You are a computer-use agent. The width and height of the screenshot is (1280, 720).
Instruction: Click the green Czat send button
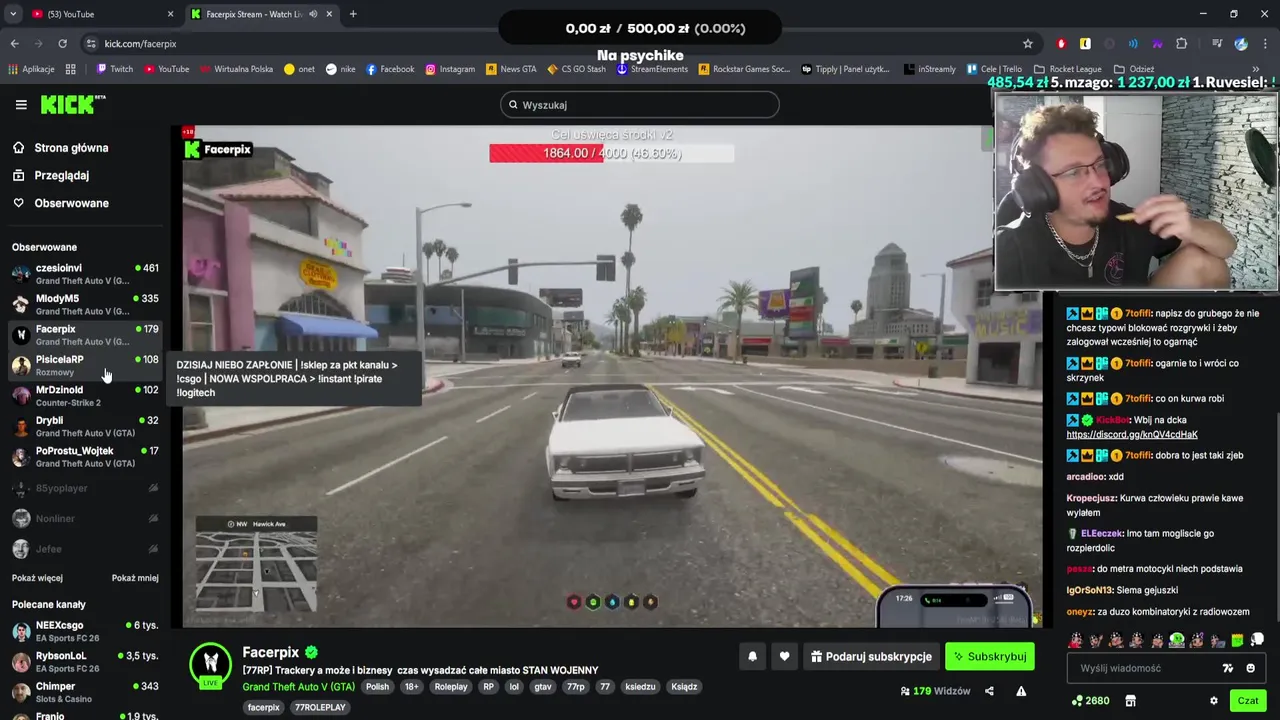1247,701
